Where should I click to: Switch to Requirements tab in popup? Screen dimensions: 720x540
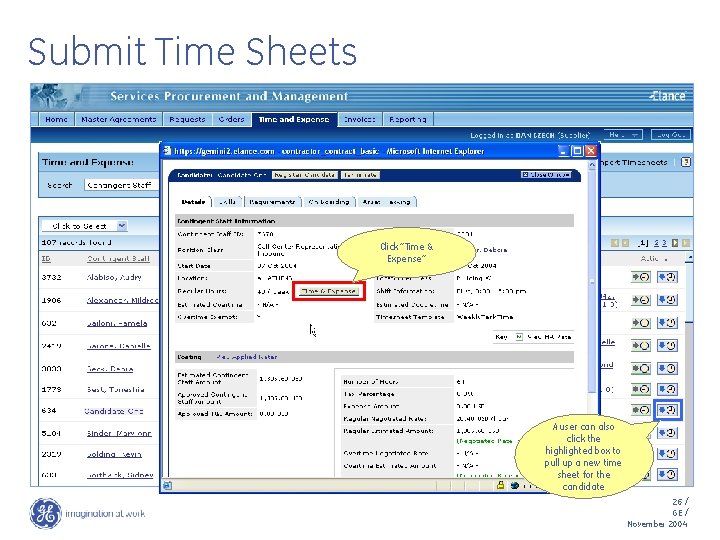pyautogui.click(x=272, y=202)
